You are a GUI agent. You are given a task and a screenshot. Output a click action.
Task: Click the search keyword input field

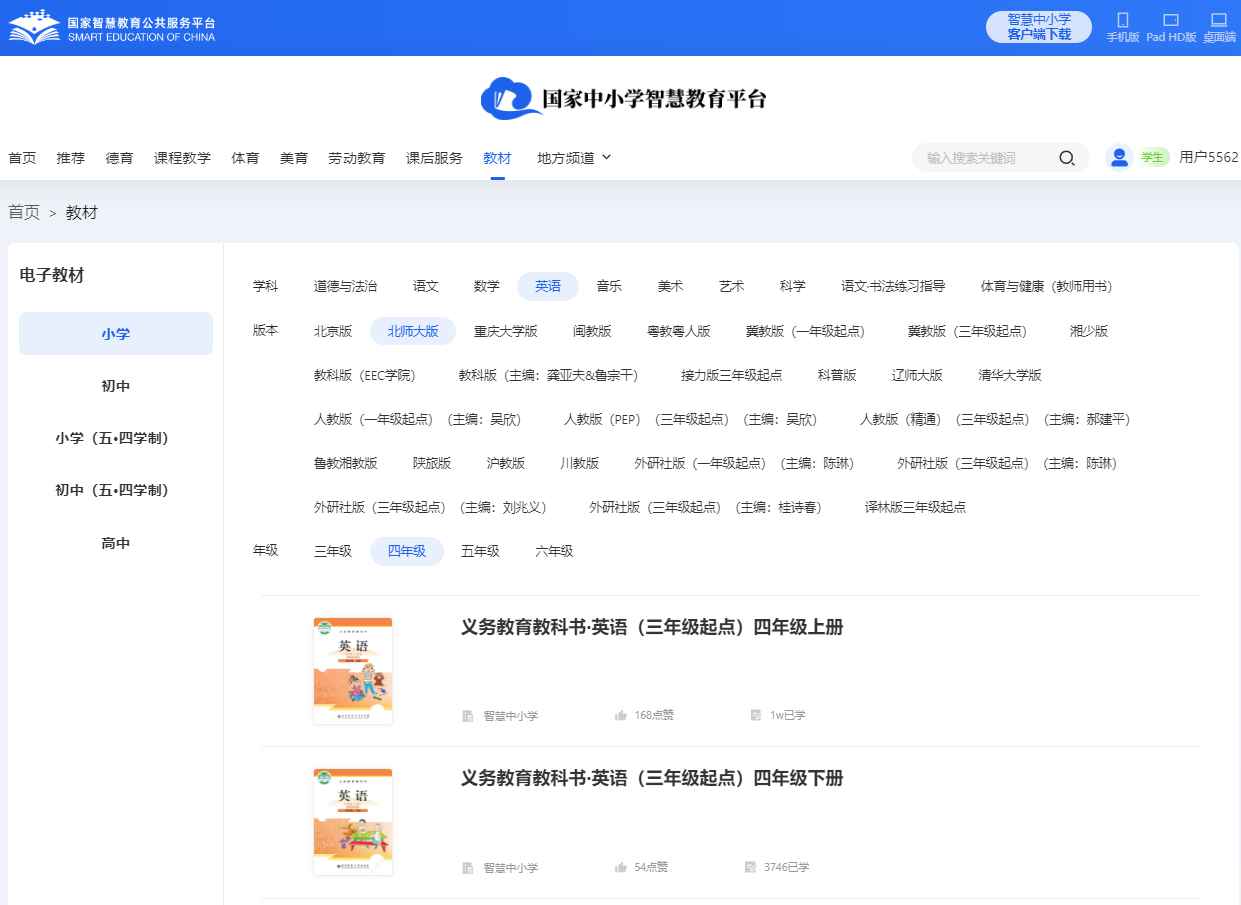coord(985,158)
